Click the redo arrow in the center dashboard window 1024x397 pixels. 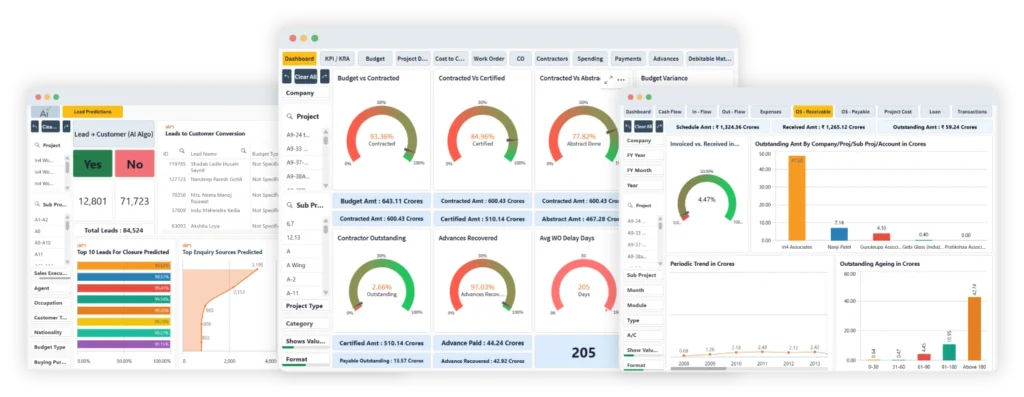[325, 76]
